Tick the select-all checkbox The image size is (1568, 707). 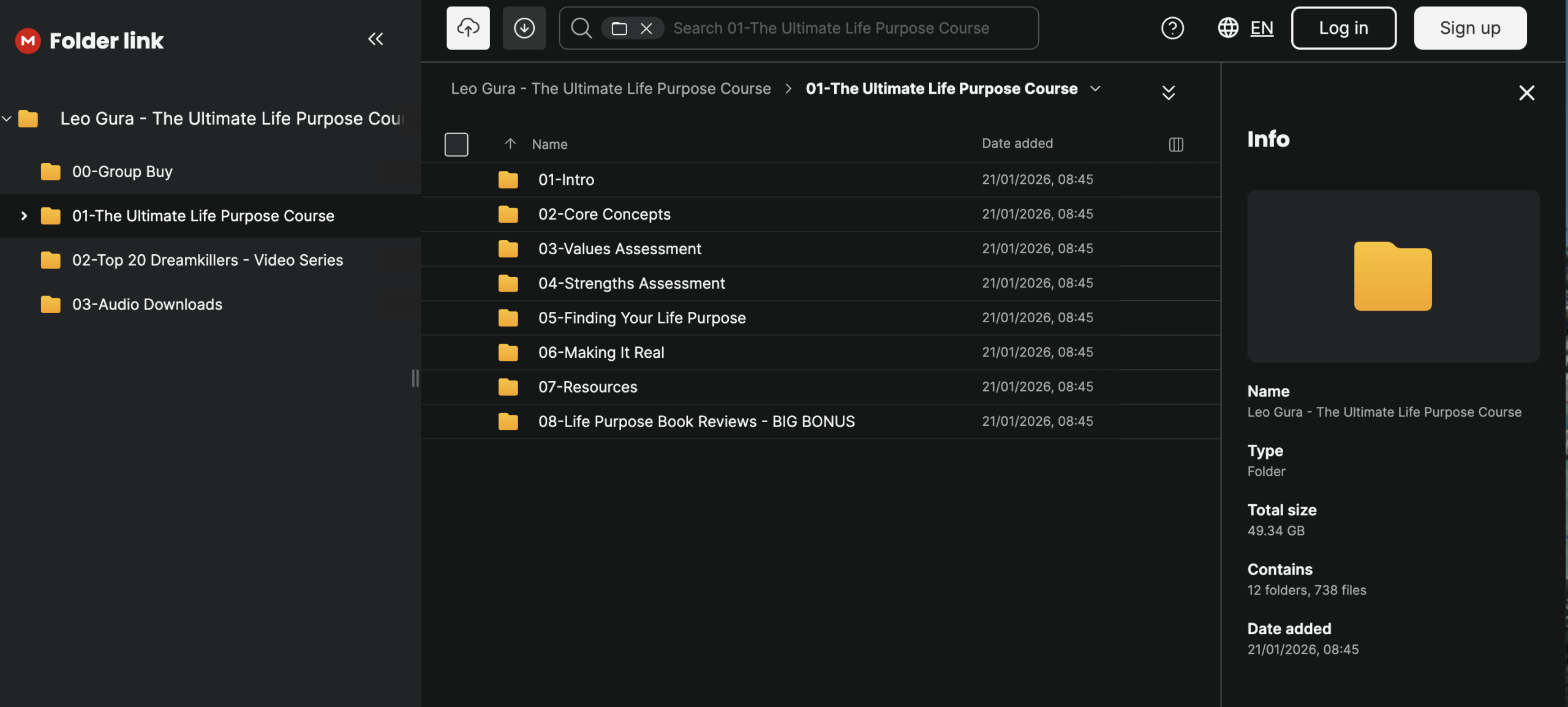click(x=456, y=145)
